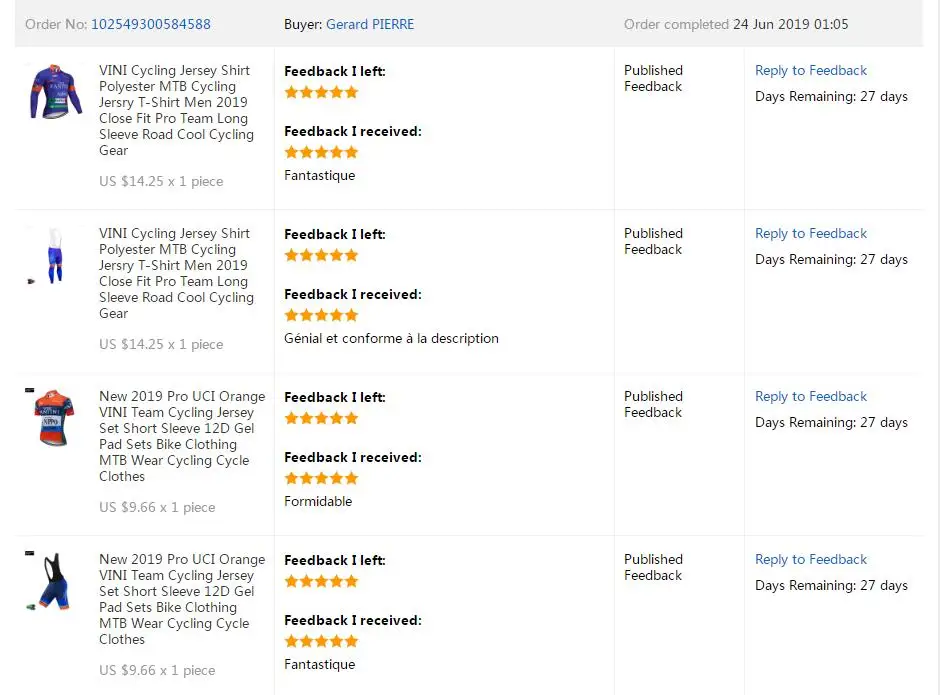This screenshot has height=695, width=940.
Task: Open the product title beside the bib shorts thumbnail
Action: click(182, 600)
